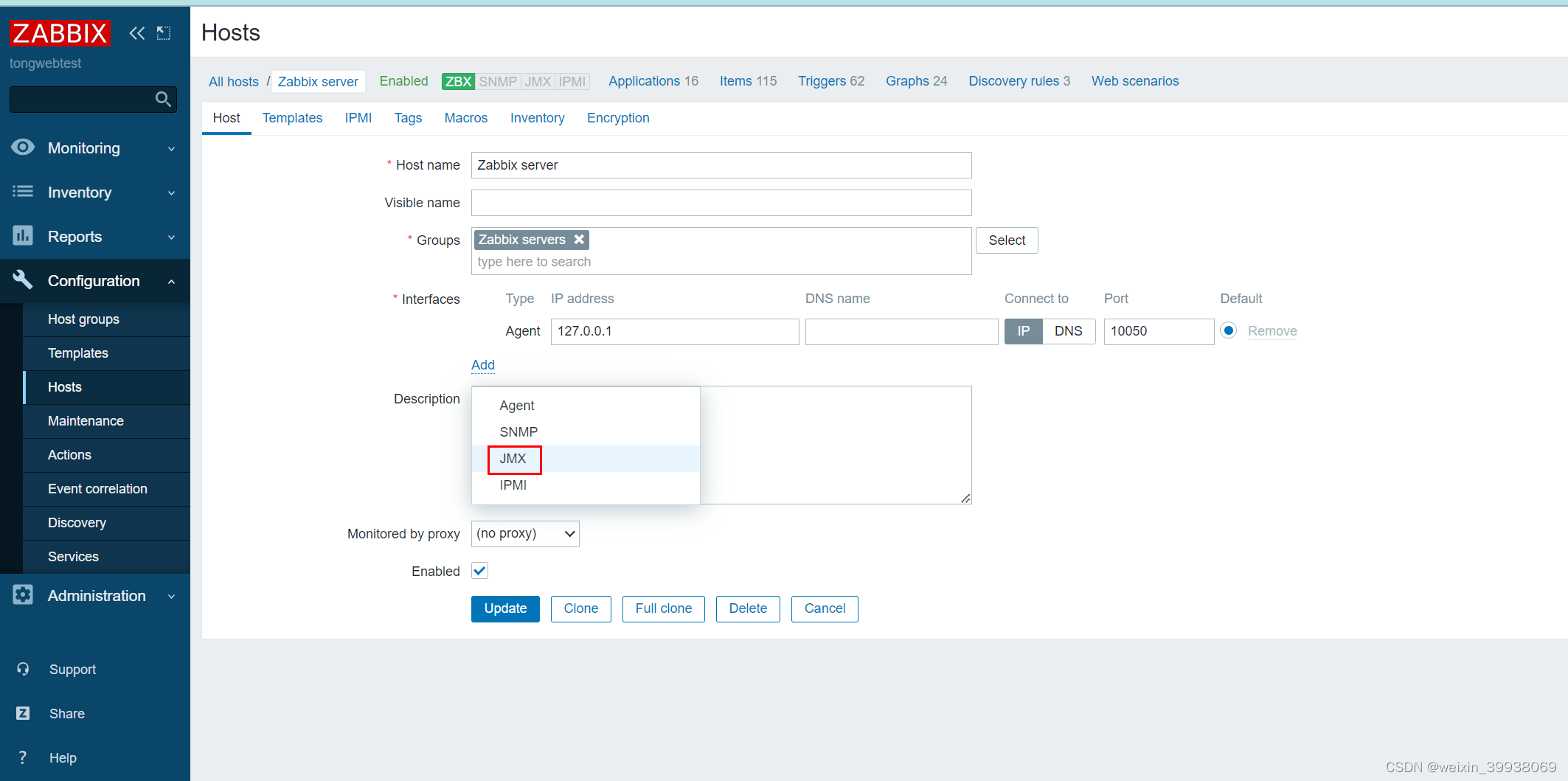
Task: Click the Full clone button
Action: click(664, 608)
